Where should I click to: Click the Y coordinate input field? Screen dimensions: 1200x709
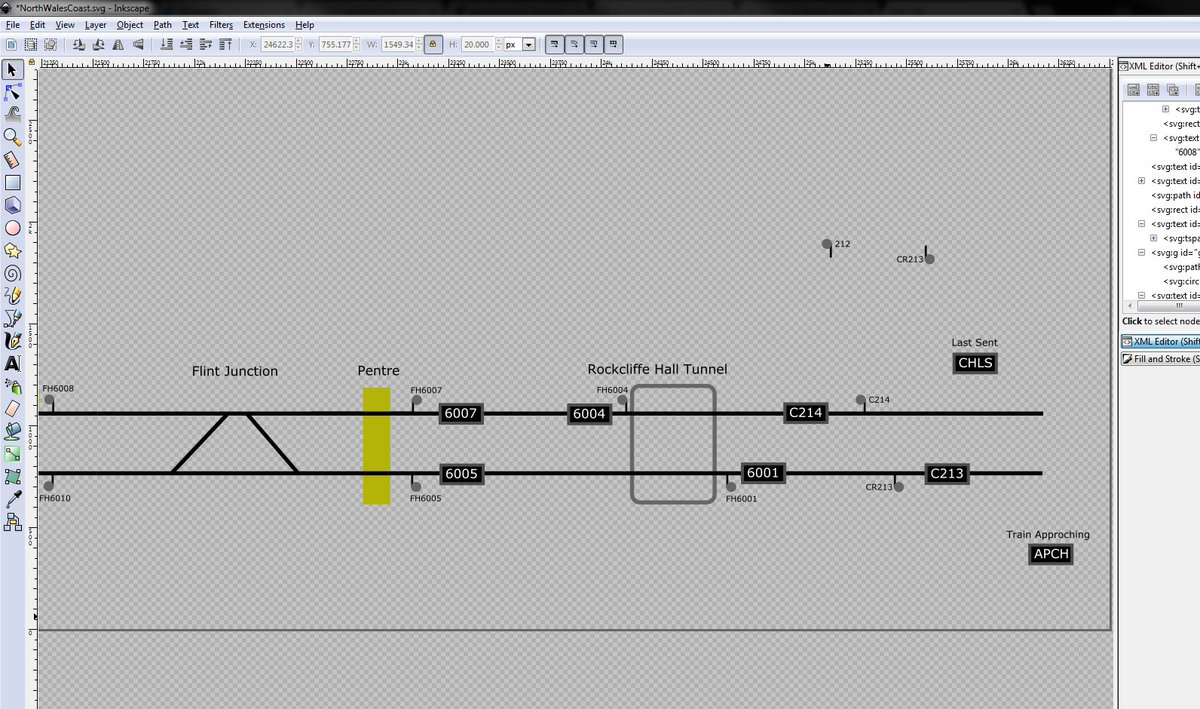pos(336,44)
